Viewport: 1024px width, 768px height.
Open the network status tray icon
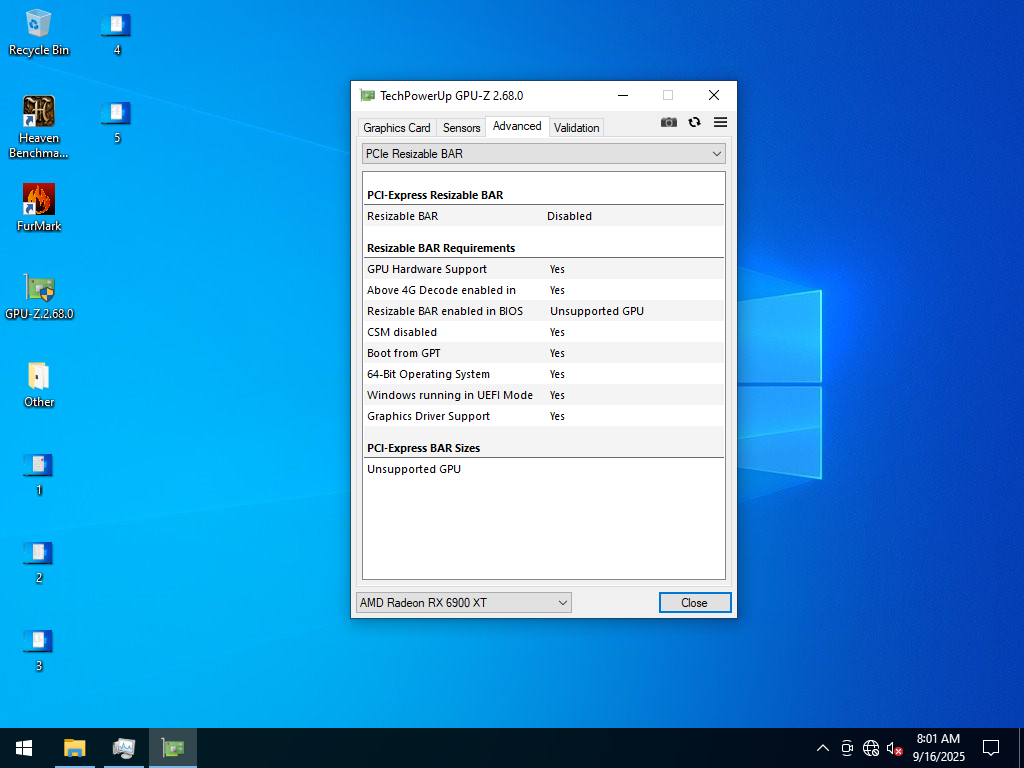(x=871, y=748)
